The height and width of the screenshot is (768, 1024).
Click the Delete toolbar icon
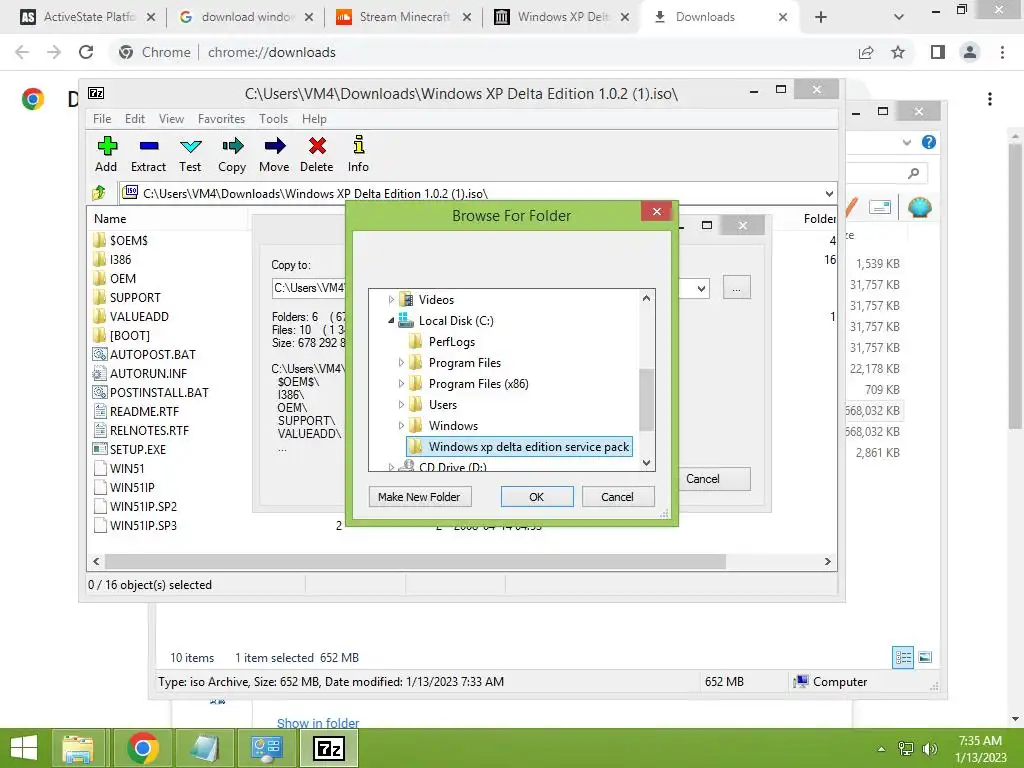pos(317,154)
